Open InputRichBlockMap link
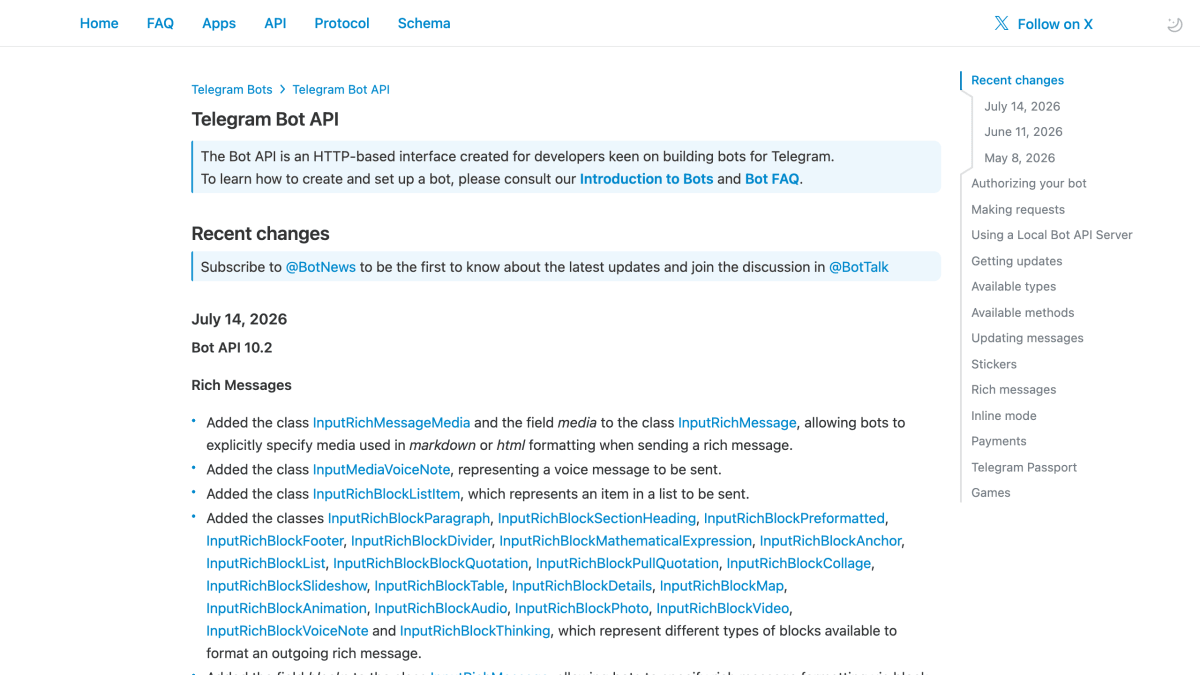1200x675 pixels. click(722, 586)
